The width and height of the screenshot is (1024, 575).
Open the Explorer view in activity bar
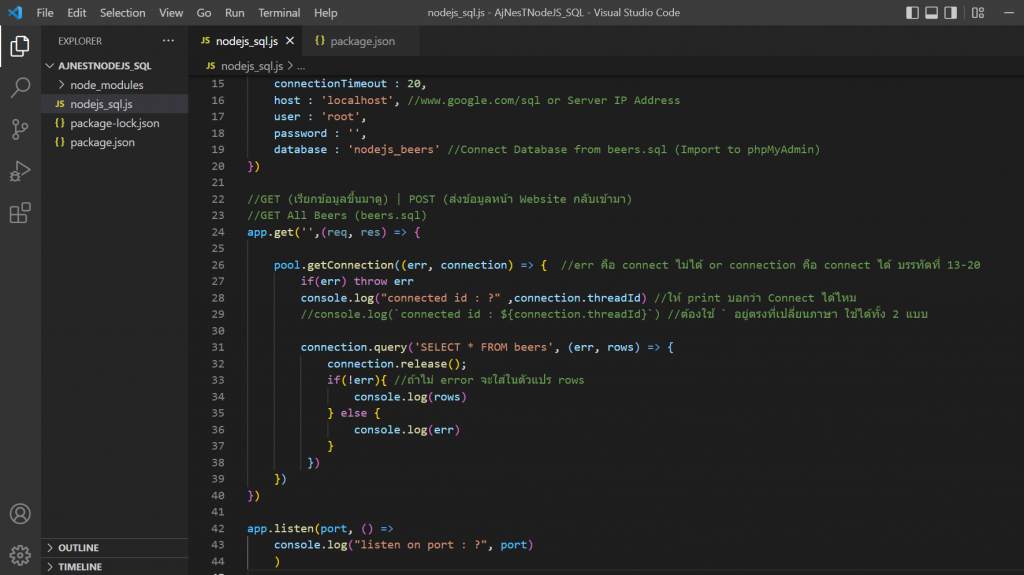pyautogui.click(x=20, y=46)
